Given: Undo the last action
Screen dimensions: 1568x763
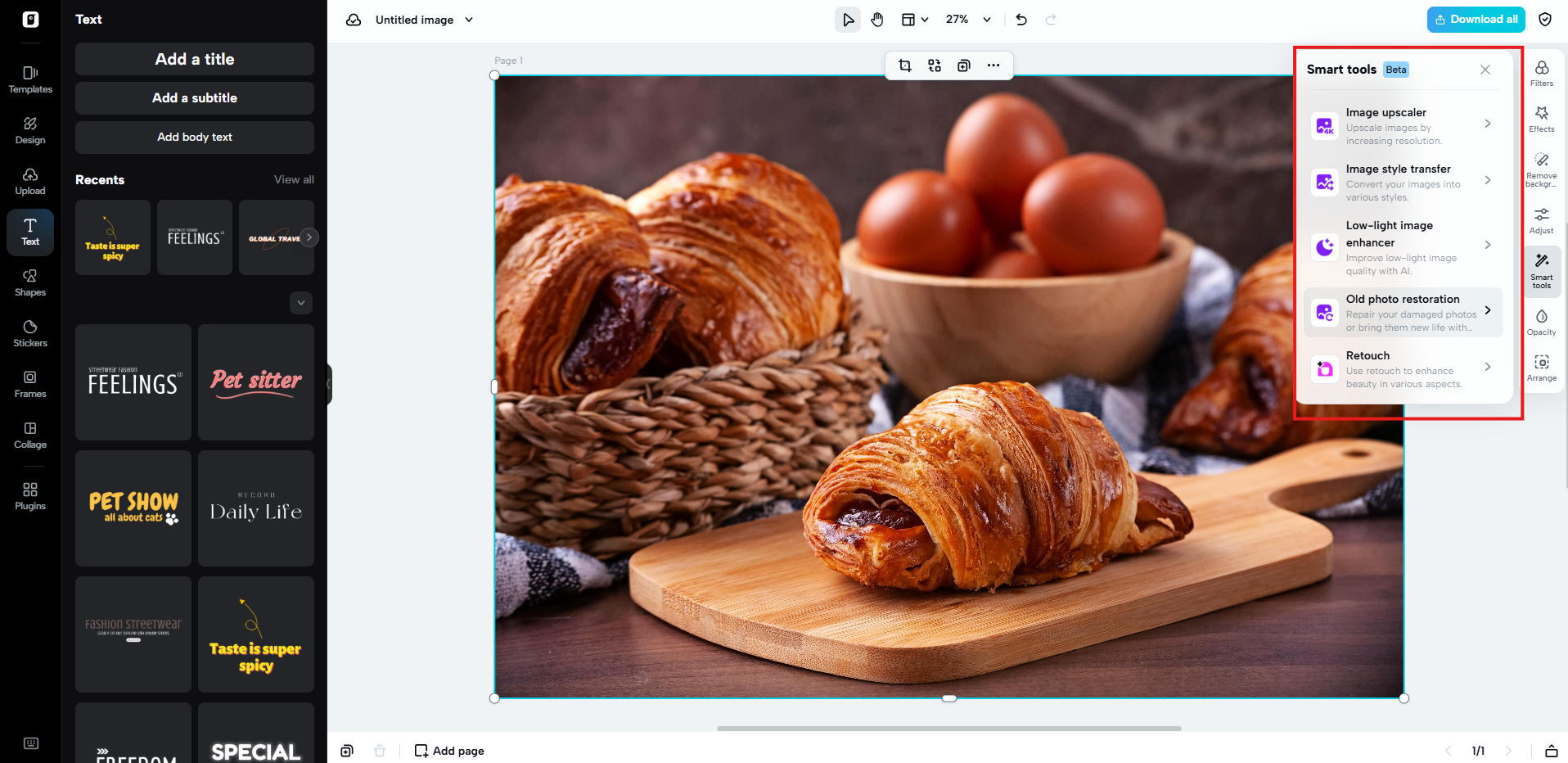Looking at the screenshot, I should [x=1021, y=20].
